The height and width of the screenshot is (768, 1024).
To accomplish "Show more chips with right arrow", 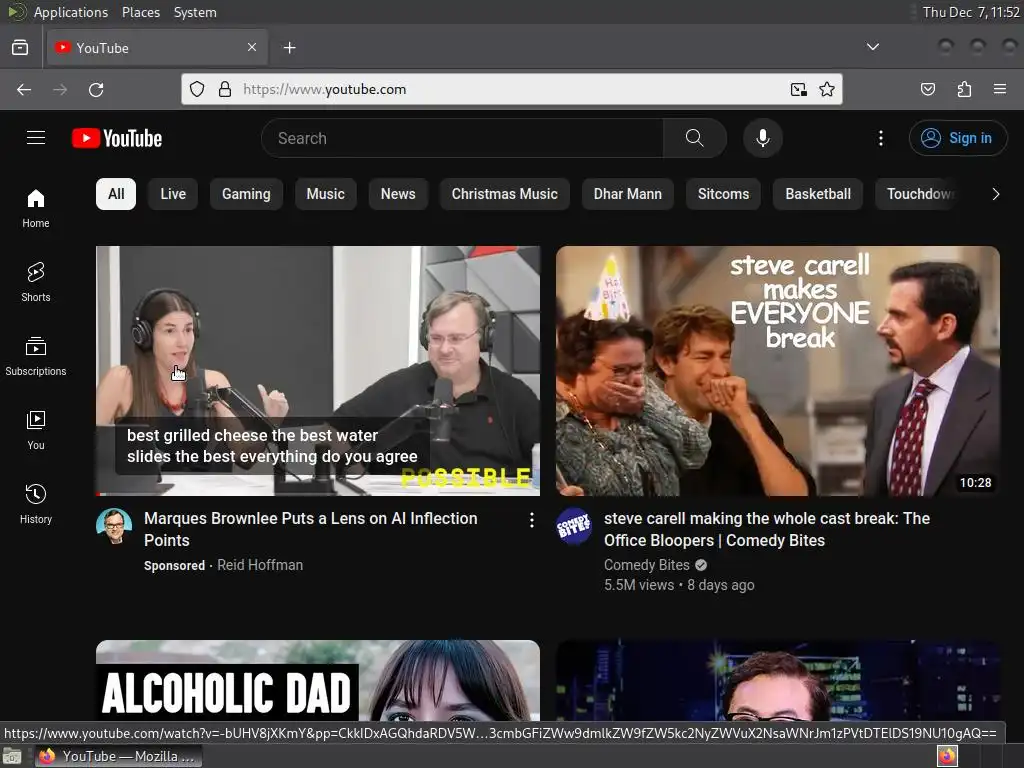I will pos(995,194).
